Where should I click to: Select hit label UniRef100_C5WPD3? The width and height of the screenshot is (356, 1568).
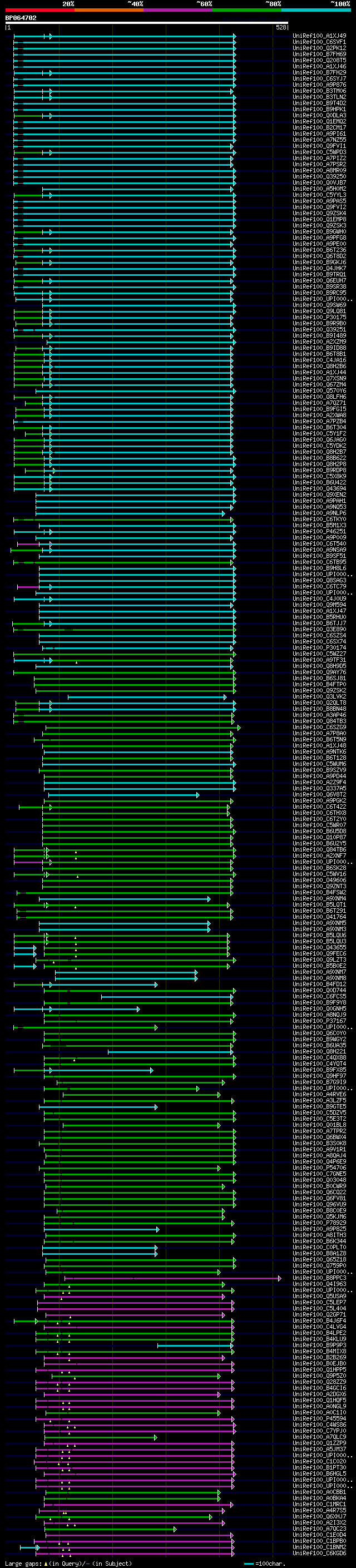pyautogui.click(x=319, y=152)
